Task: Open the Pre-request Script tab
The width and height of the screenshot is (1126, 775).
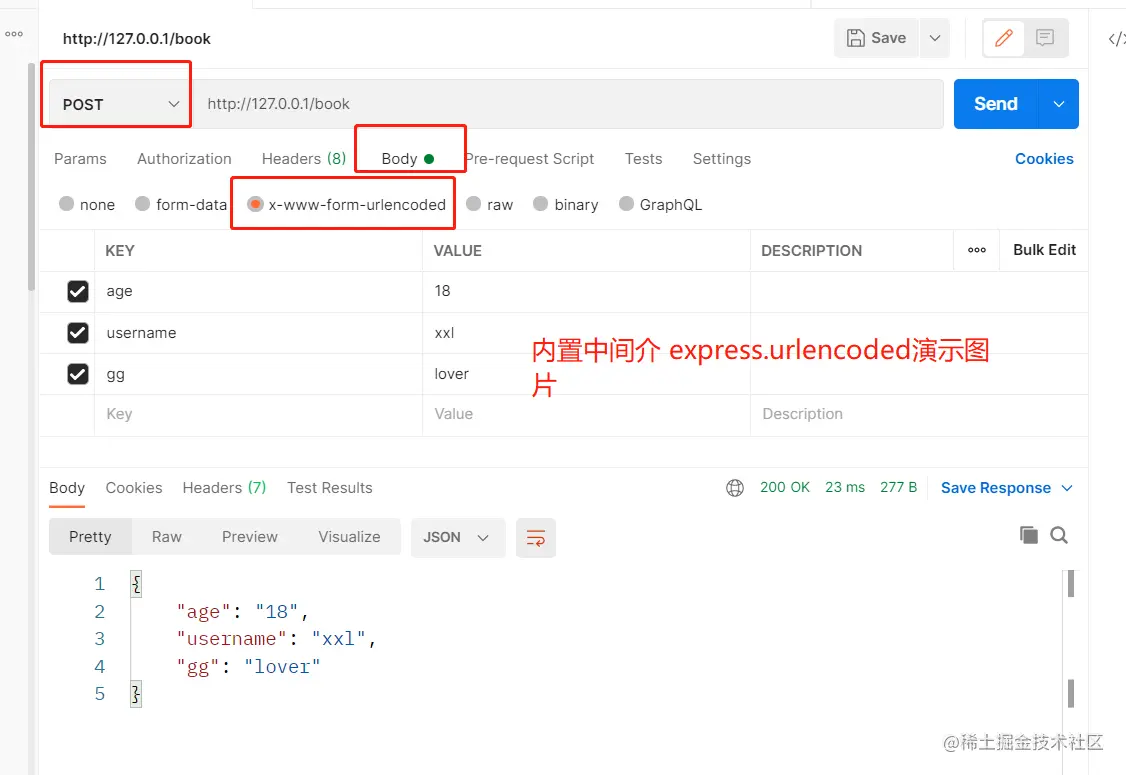Action: (530, 159)
